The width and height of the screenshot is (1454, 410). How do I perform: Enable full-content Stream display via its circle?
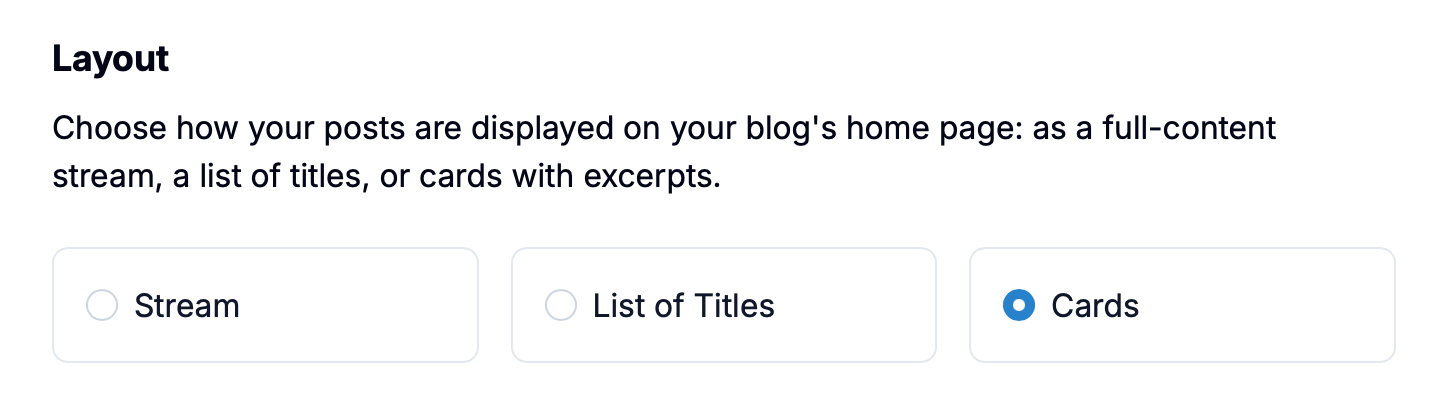(102, 305)
